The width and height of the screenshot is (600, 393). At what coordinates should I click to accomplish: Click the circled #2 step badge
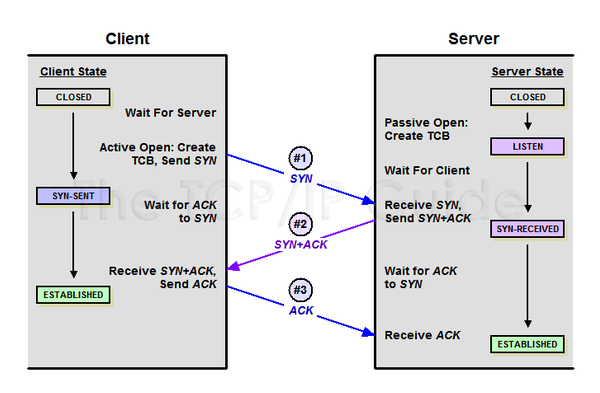(x=300, y=224)
